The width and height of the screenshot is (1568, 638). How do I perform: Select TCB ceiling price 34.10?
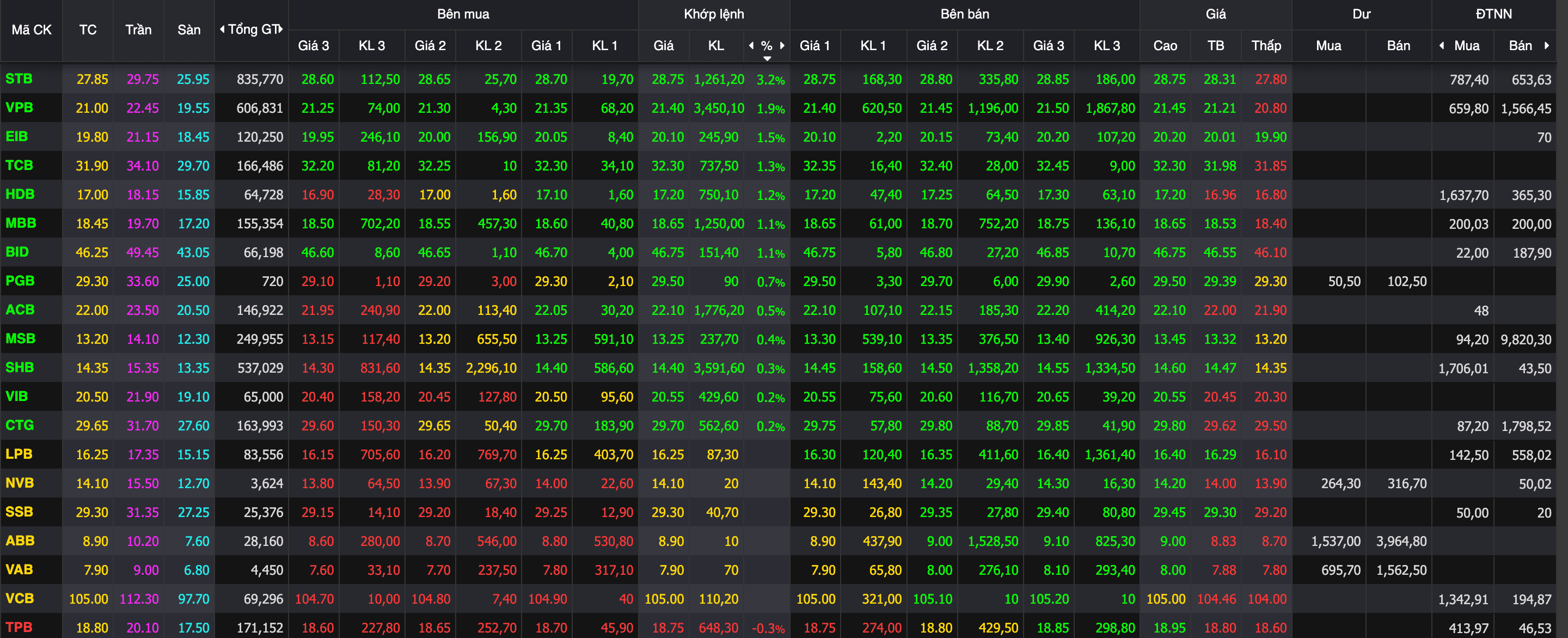pos(143,166)
